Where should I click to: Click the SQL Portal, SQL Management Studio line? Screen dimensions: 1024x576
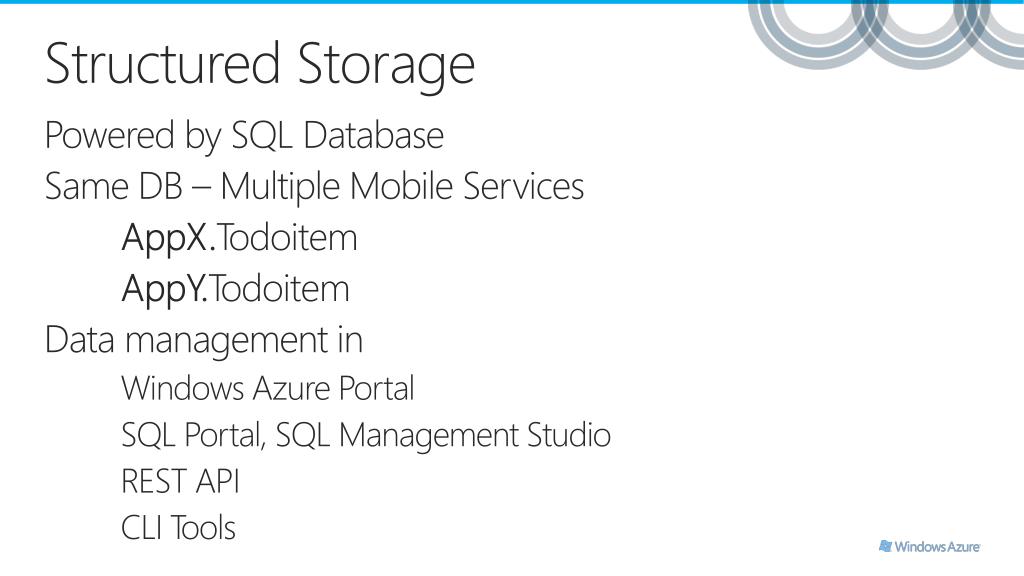tap(366, 436)
